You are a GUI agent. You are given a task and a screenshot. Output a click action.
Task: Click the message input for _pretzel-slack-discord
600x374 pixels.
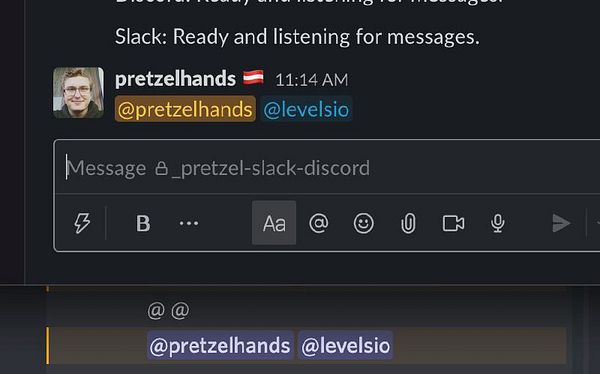(329, 168)
